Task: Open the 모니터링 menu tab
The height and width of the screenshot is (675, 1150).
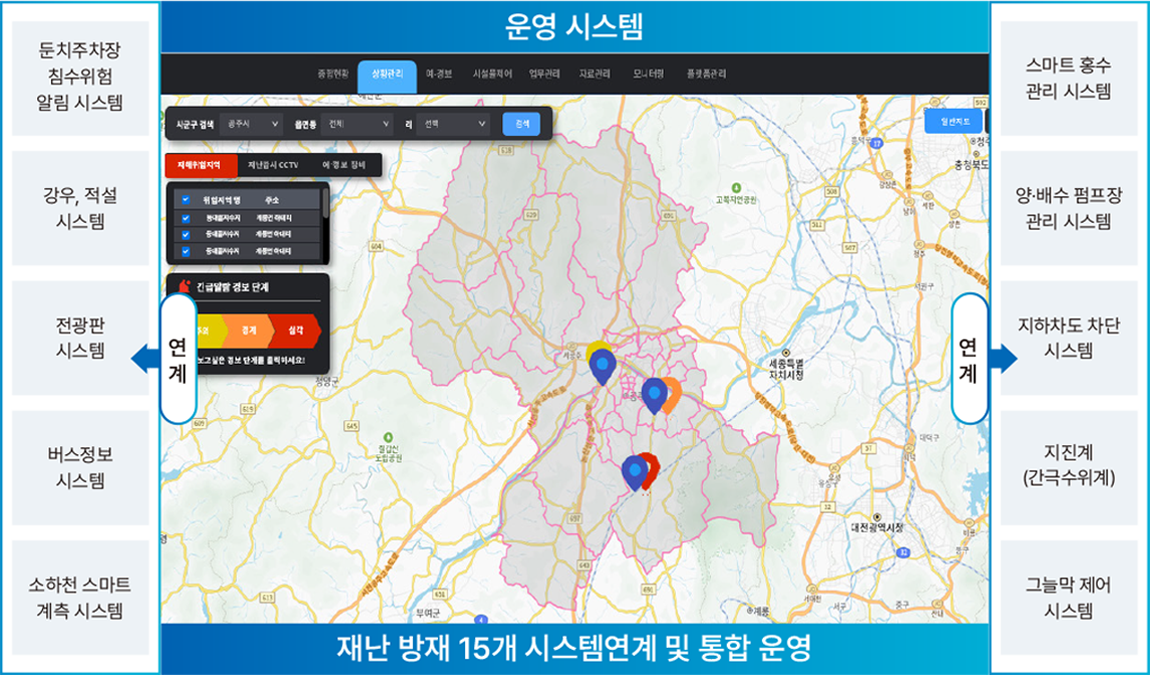Action: [648, 74]
